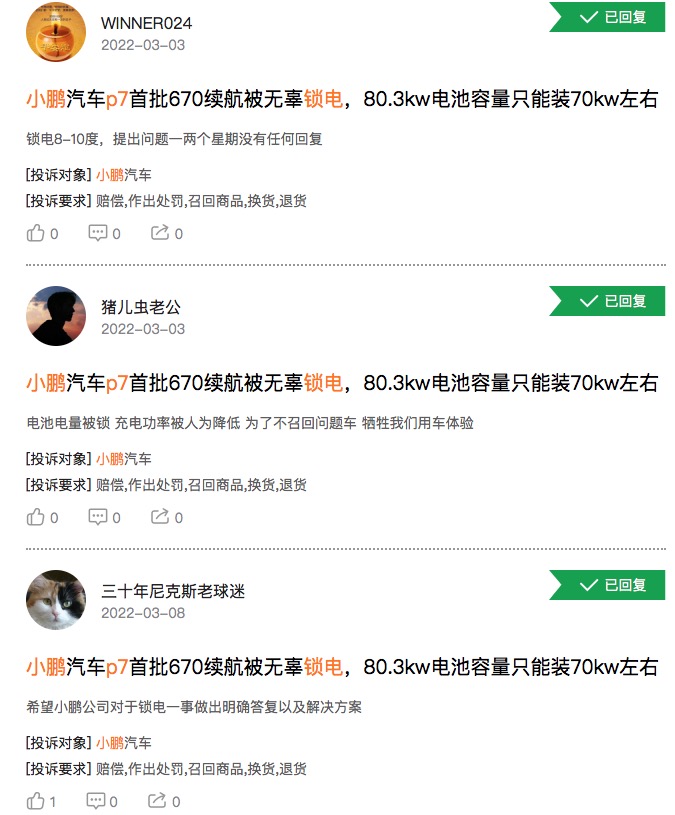This screenshot has height=815, width=675.
Task: Click 已回复 badge on WINNER024's post
Action: pos(607,17)
